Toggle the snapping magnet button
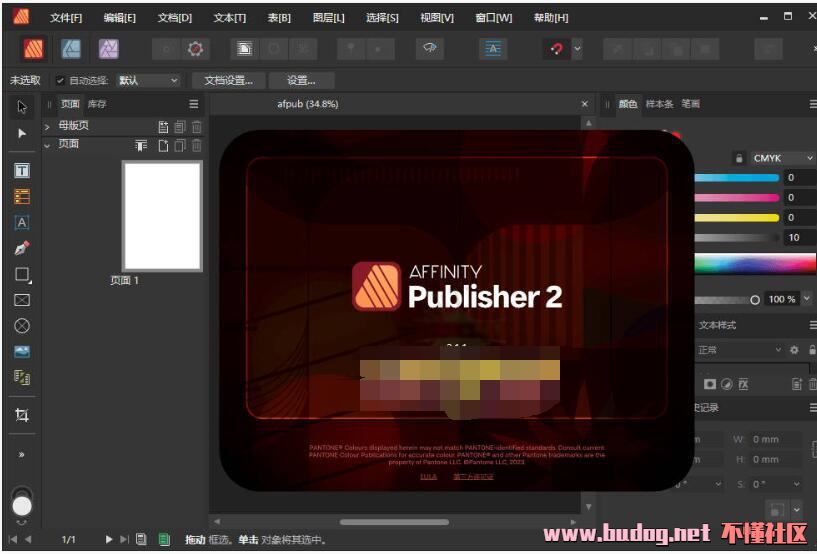The image size is (817, 554). click(556, 48)
